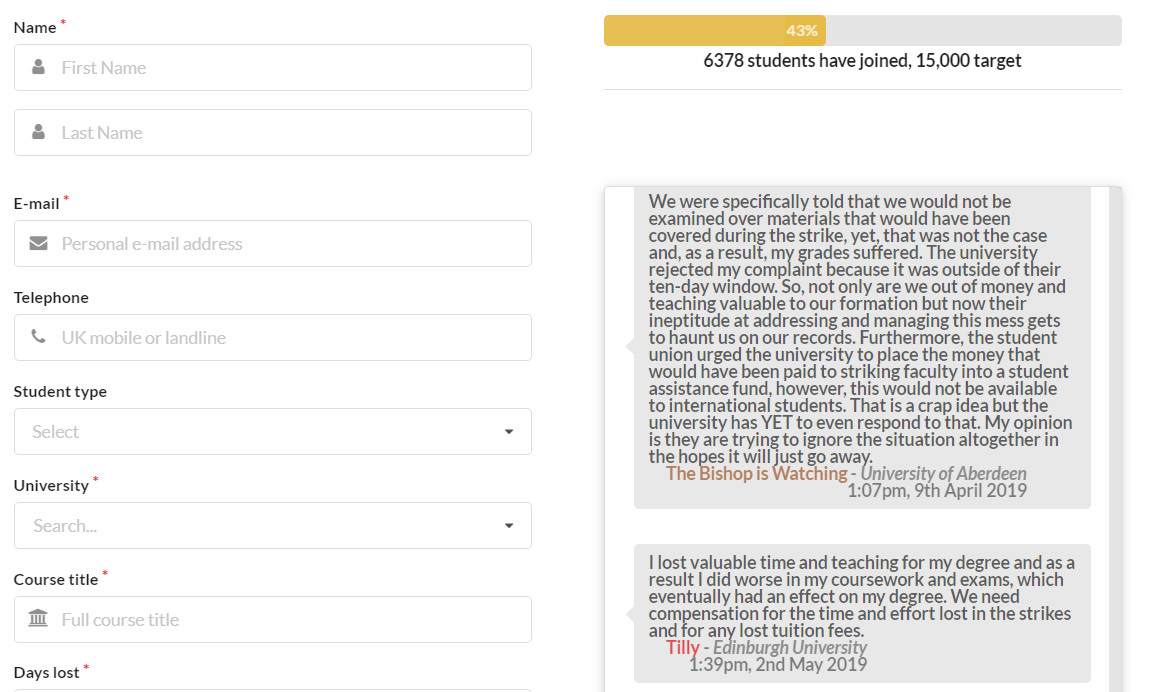Click the '1:39pm, 2nd May 2019' timestamp
Viewport: 1149px width, 692px height.
tap(777, 664)
